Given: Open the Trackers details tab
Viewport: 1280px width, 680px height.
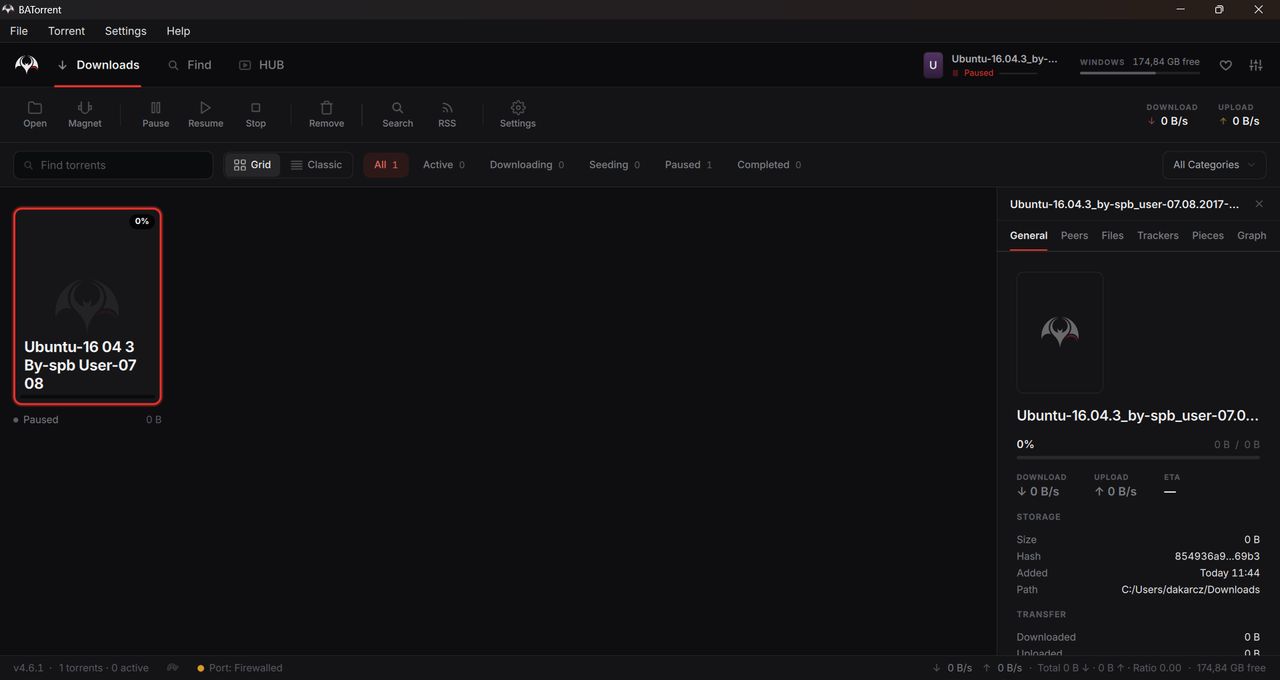Looking at the screenshot, I should click(1158, 236).
